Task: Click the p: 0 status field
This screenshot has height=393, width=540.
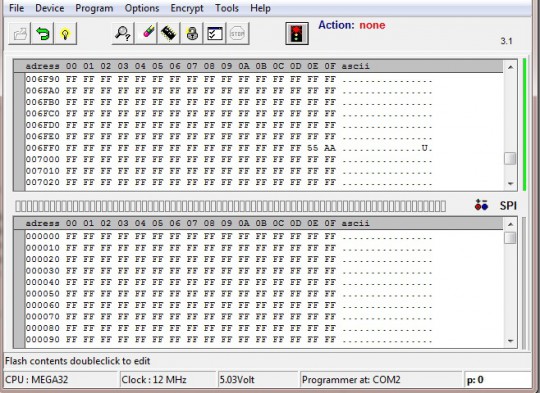Action: (x=498, y=380)
